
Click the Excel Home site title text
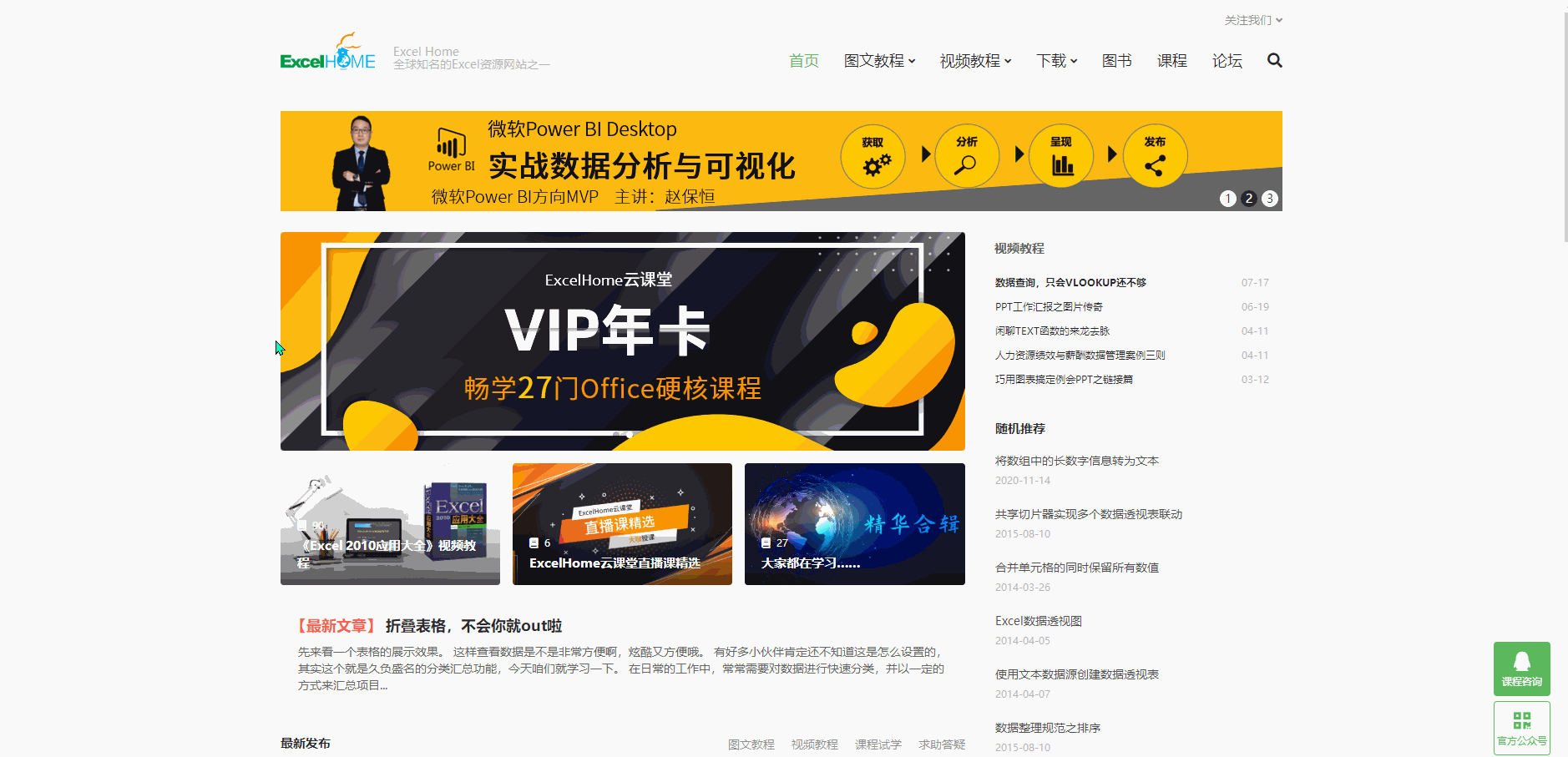tap(426, 52)
